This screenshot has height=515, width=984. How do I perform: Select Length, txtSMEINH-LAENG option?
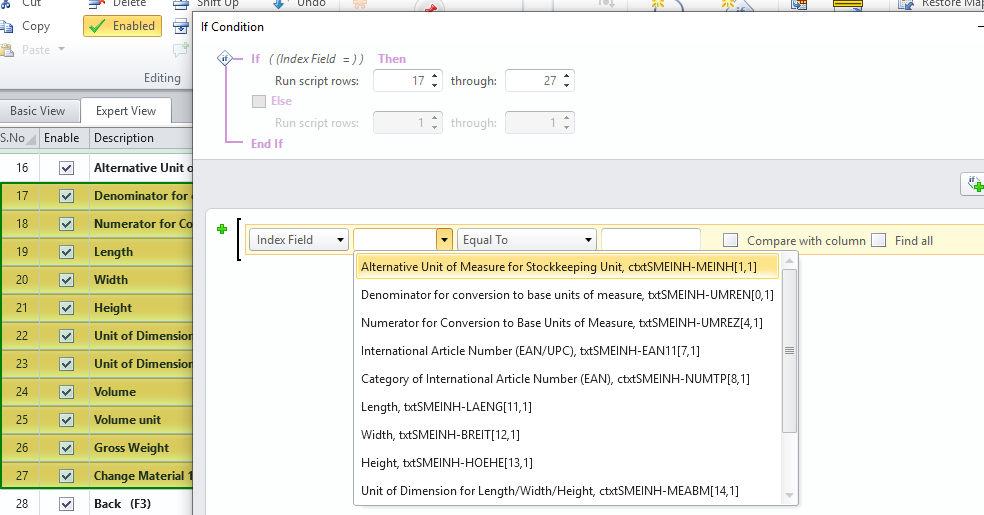click(x=568, y=406)
